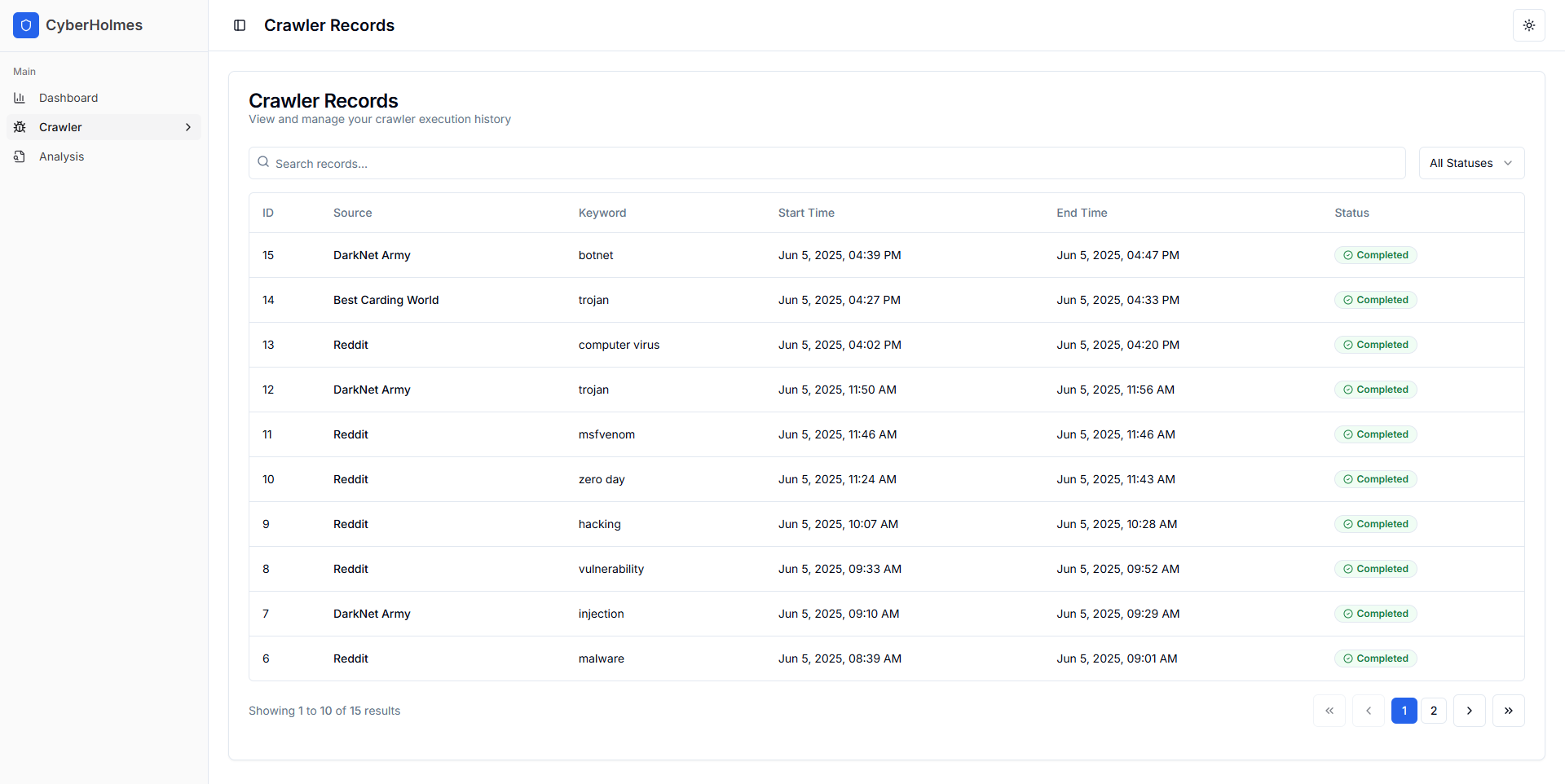
Task: Click the Completed badge for record 14
Action: tap(1376, 300)
